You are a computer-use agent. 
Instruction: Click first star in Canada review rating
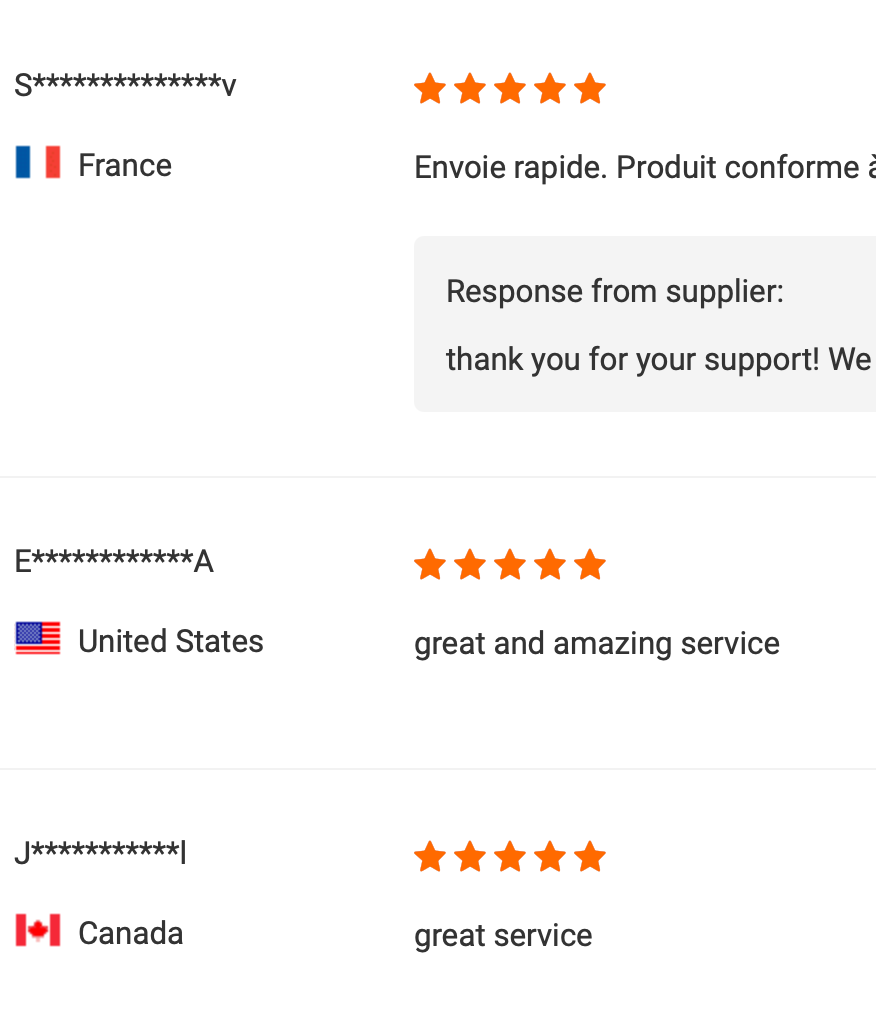click(430, 856)
